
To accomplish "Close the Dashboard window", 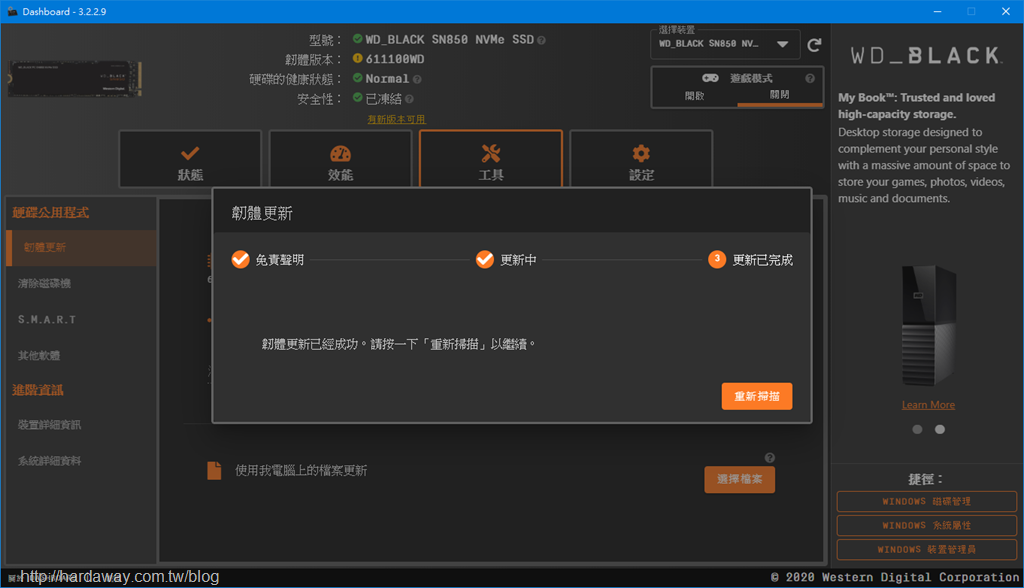I will point(1006,11).
